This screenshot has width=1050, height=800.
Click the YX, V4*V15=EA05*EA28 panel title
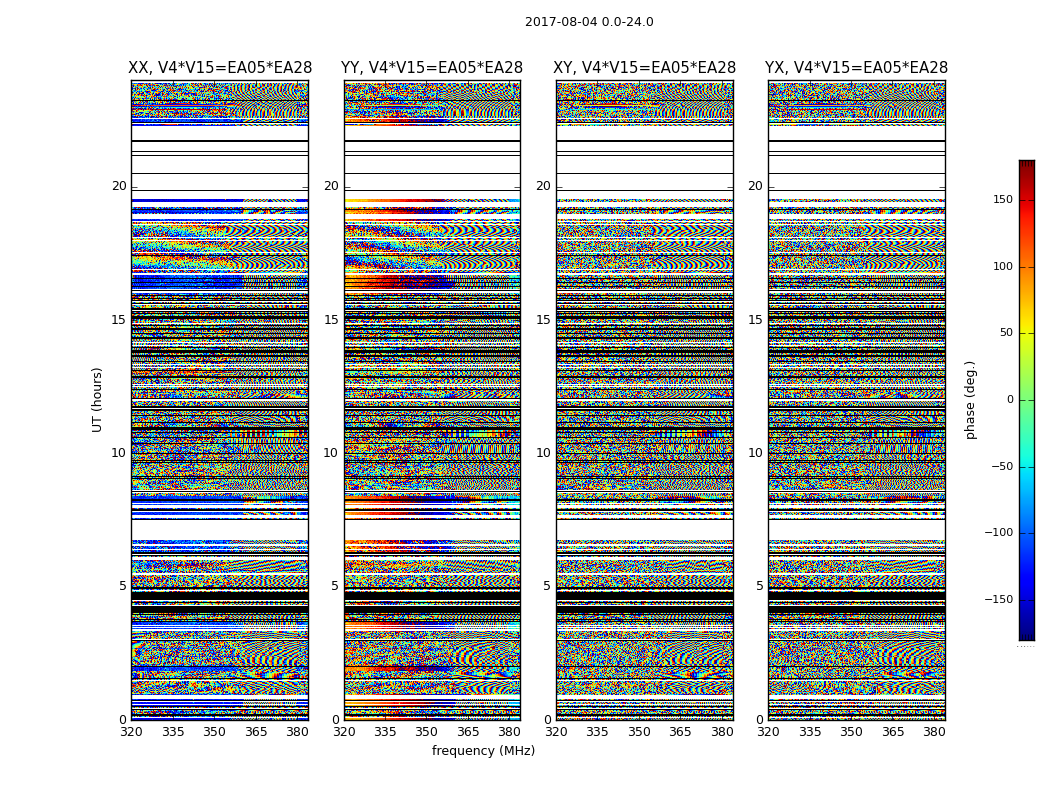856,68
